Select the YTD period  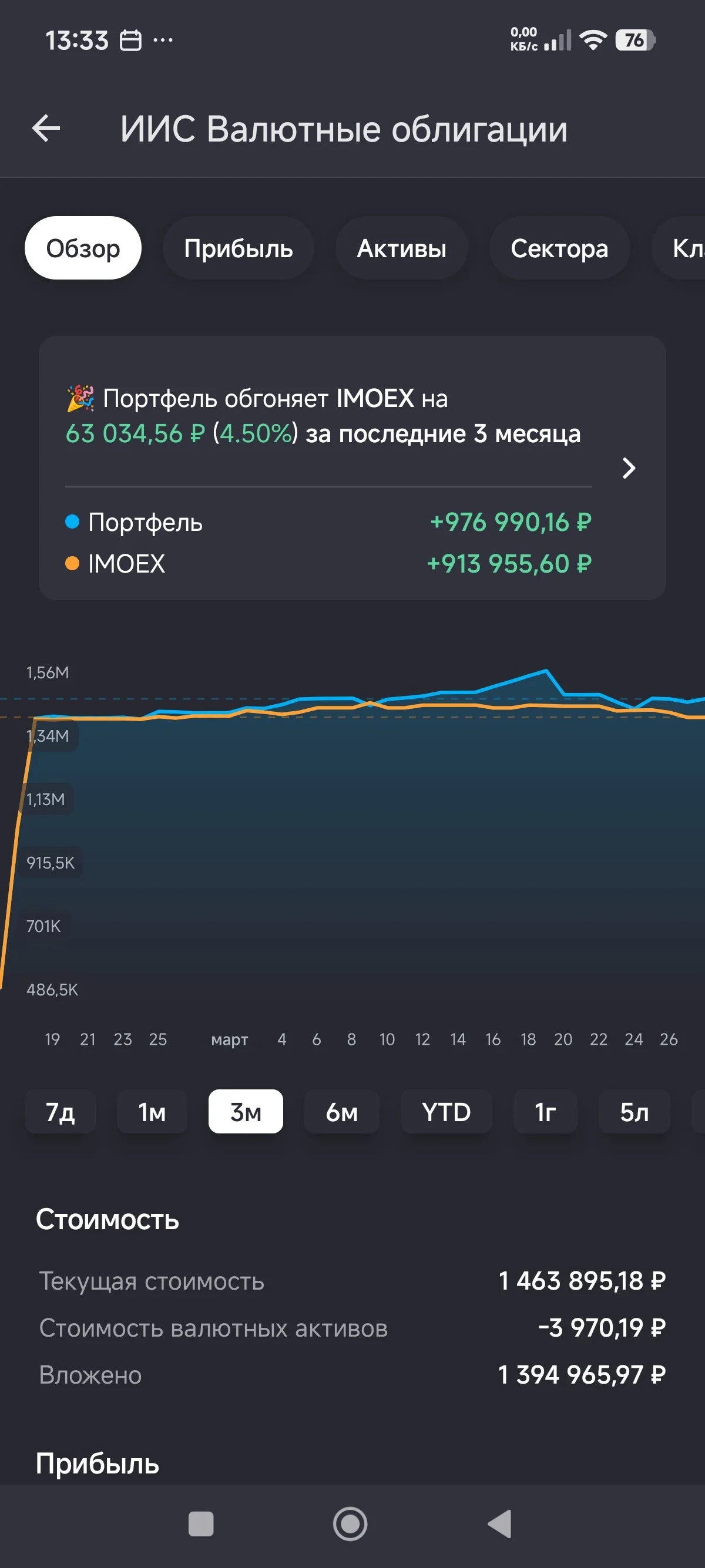446,1112
